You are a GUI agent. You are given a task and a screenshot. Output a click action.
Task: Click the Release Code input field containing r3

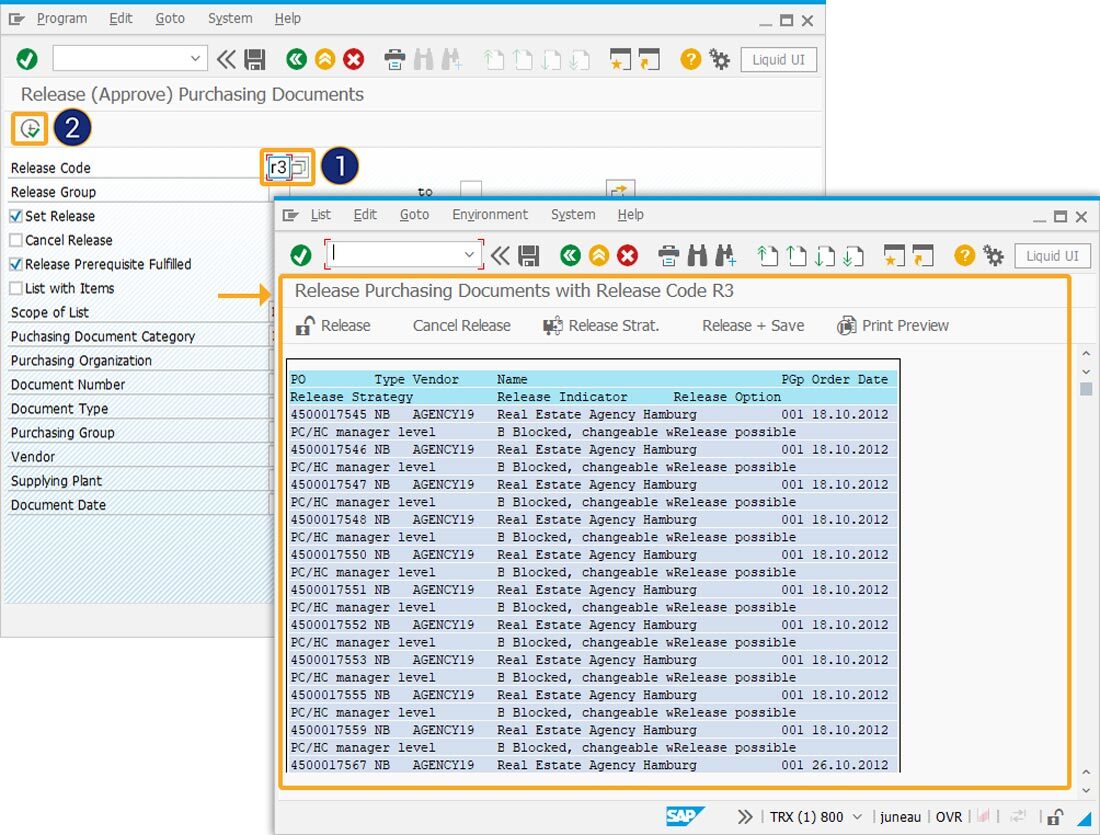pyautogui.click(x=279, y=167)
